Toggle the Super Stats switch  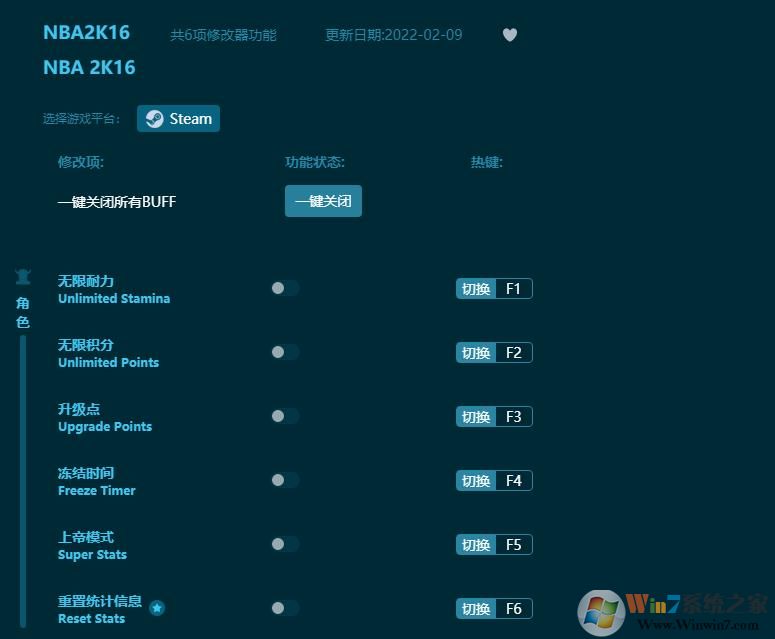285,544
